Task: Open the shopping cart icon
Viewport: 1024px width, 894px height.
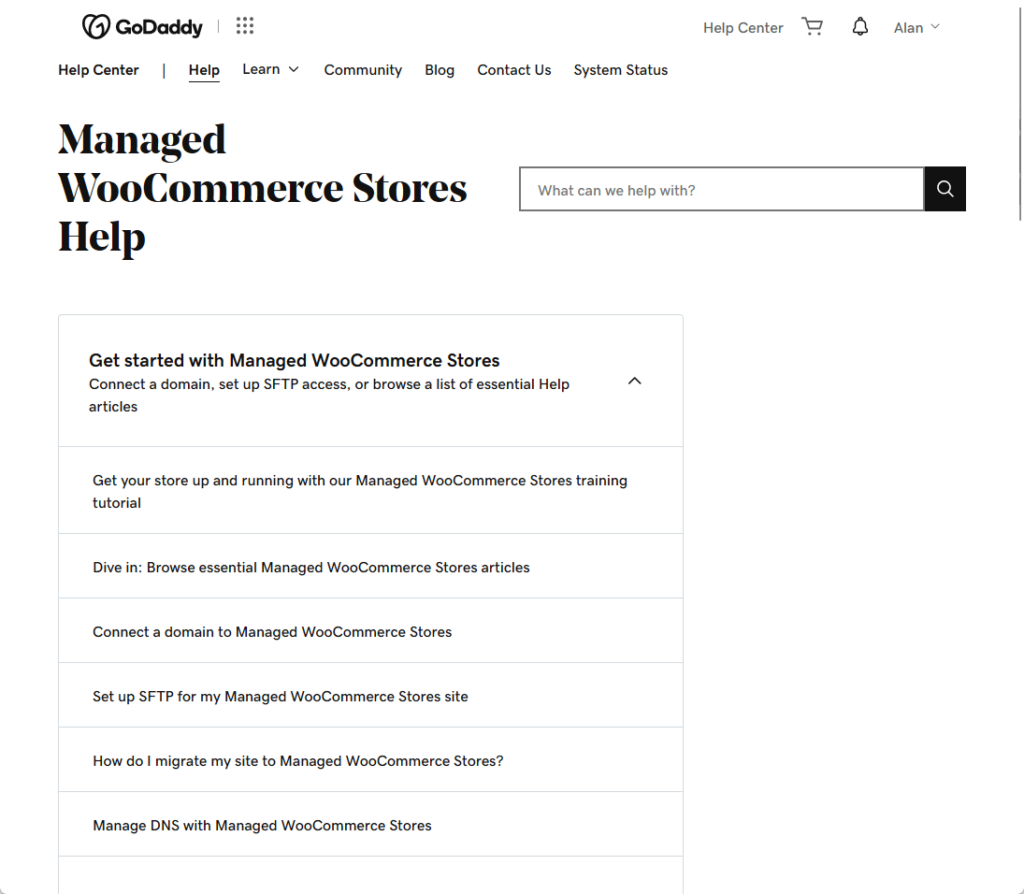Action: 812,27
